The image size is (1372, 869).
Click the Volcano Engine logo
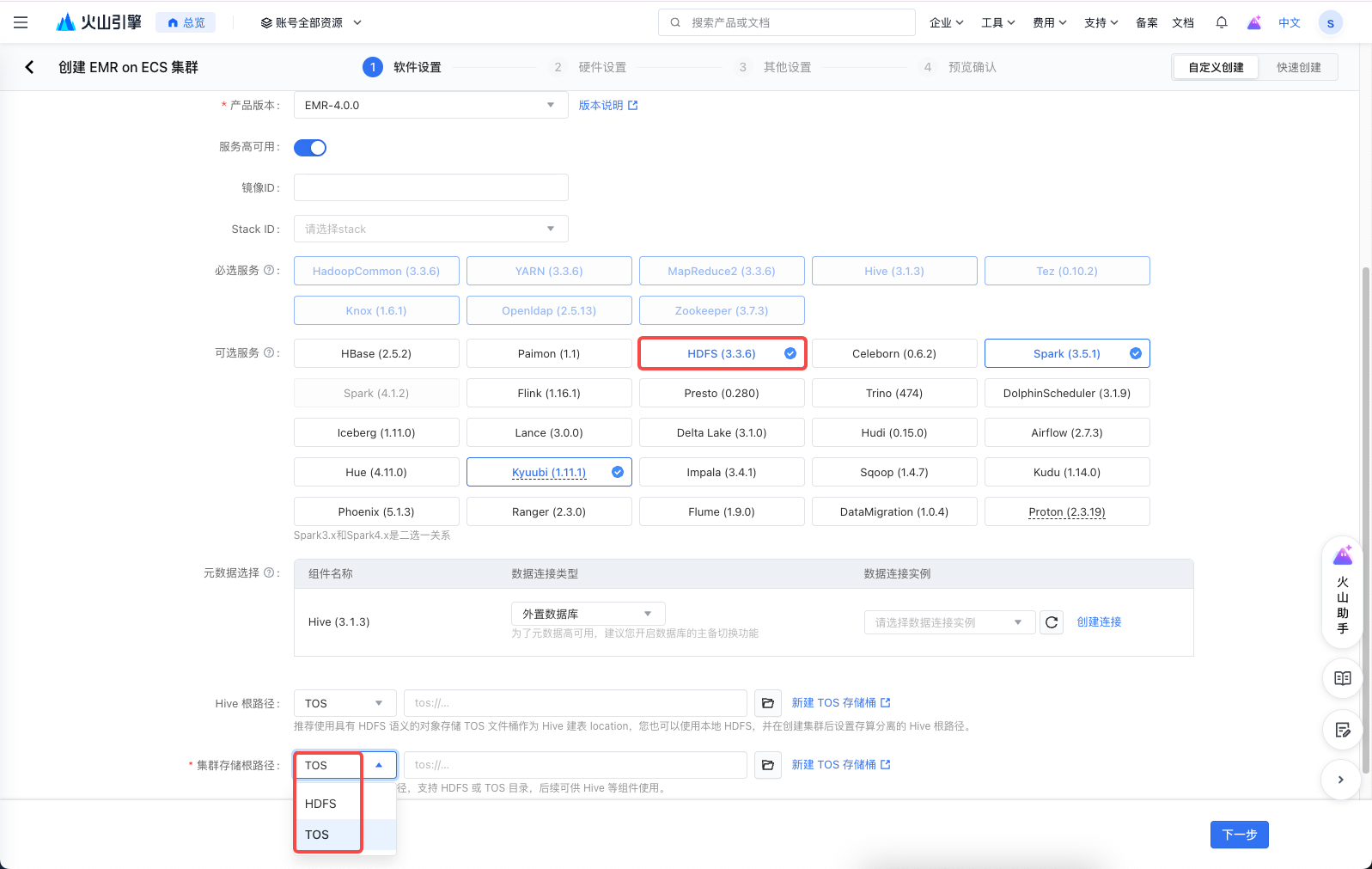click(99, 22)
